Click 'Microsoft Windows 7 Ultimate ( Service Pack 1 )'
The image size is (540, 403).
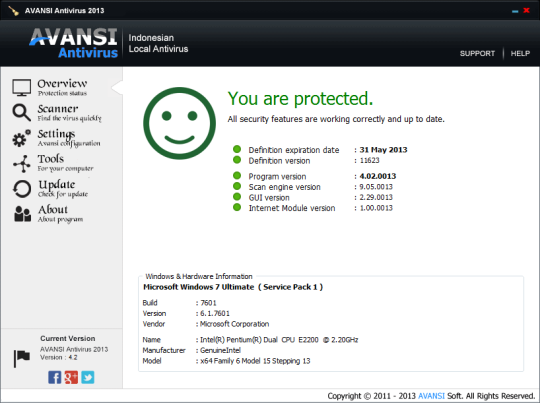click(233, 287)
